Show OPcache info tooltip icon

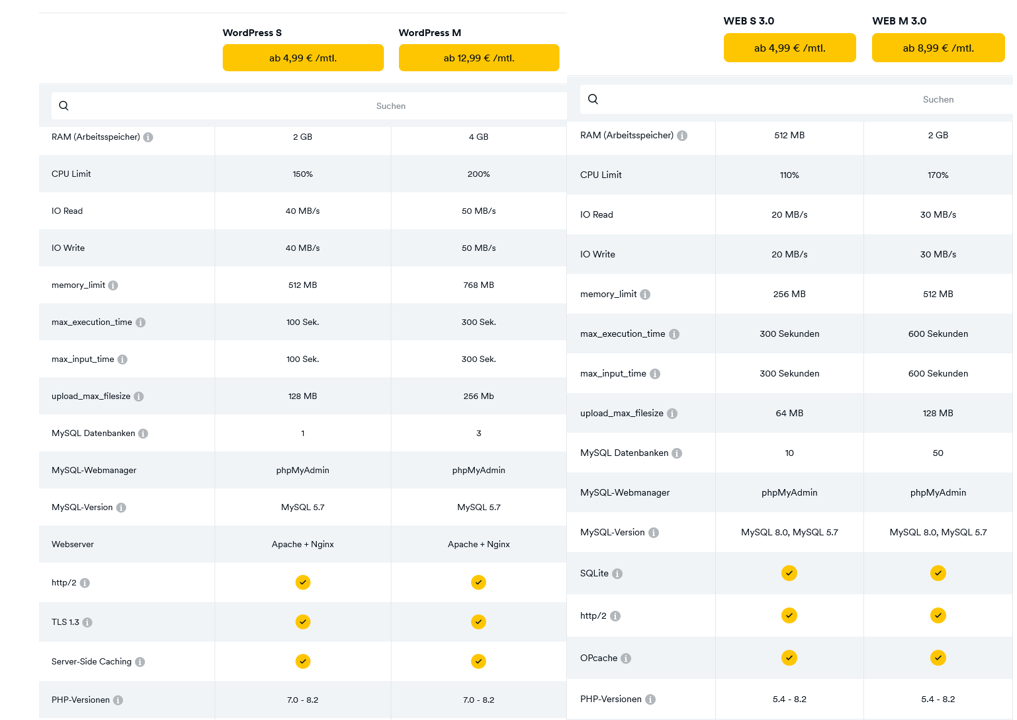(626, 658)
